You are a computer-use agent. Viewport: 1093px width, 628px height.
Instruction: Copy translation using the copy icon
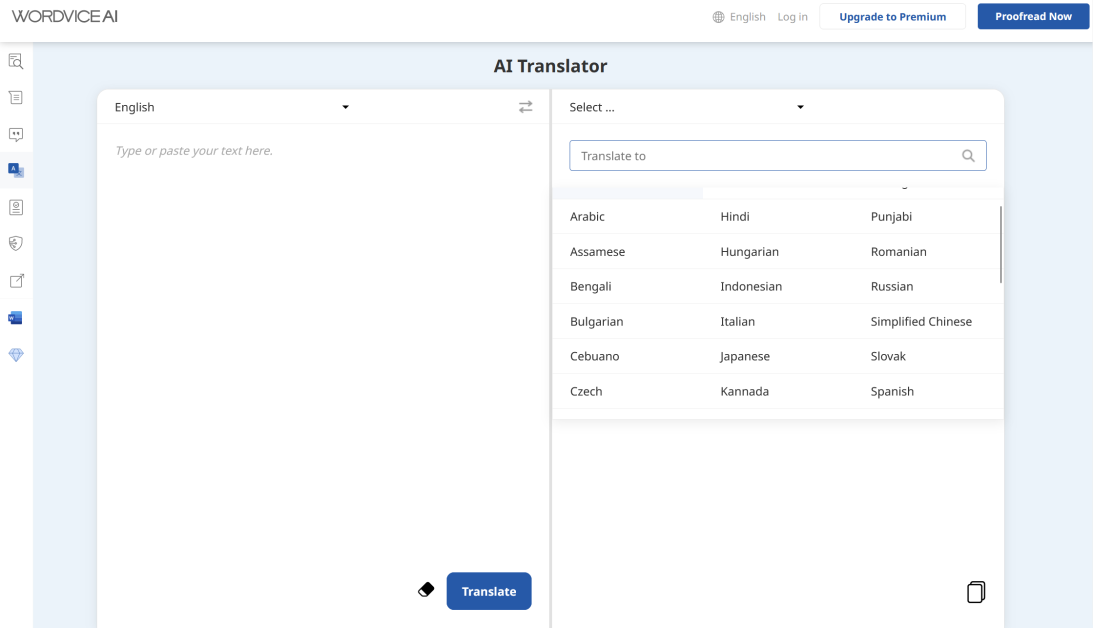click(976, 592)
